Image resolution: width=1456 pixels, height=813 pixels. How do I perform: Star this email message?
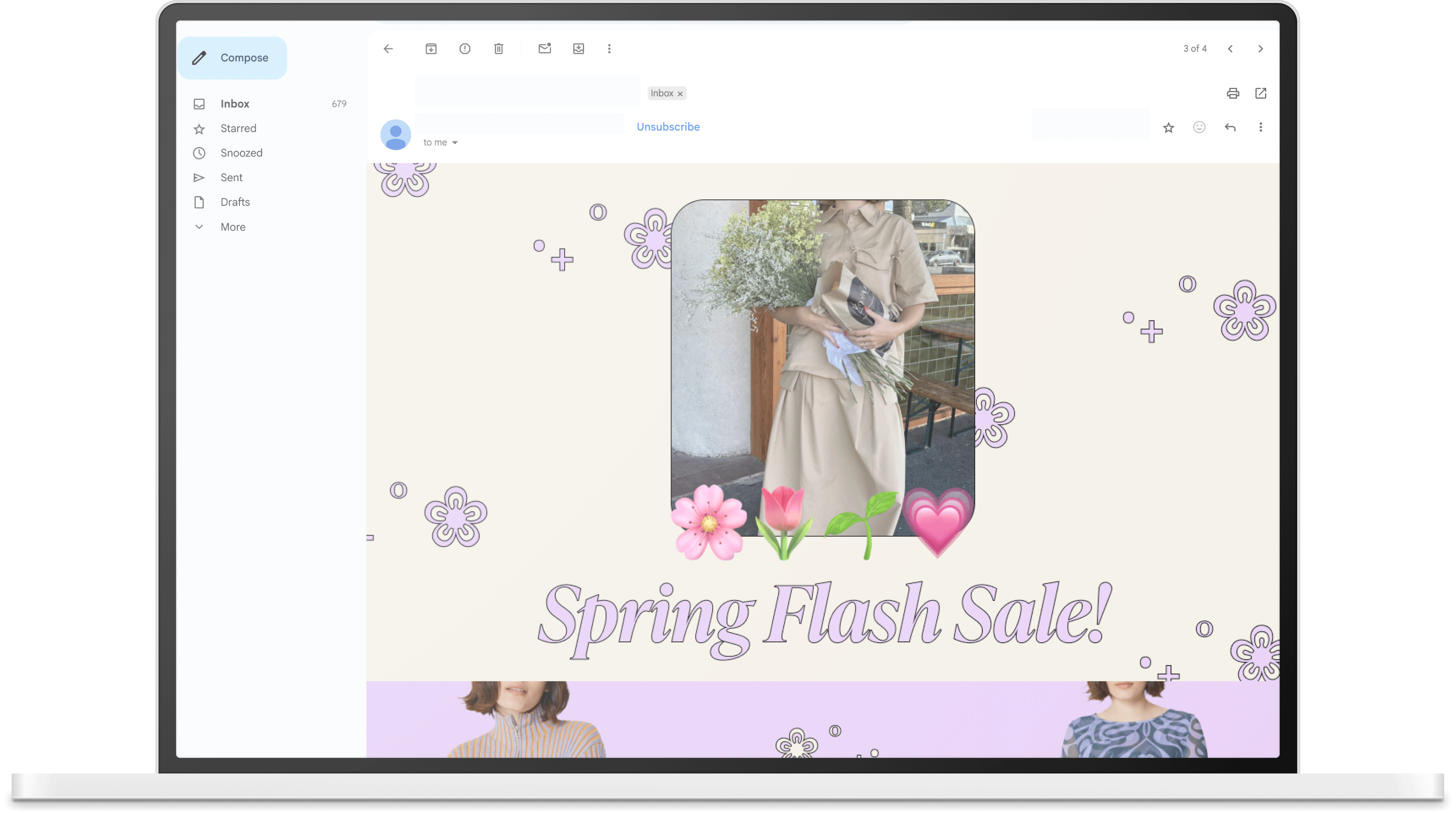point(1168,128)
